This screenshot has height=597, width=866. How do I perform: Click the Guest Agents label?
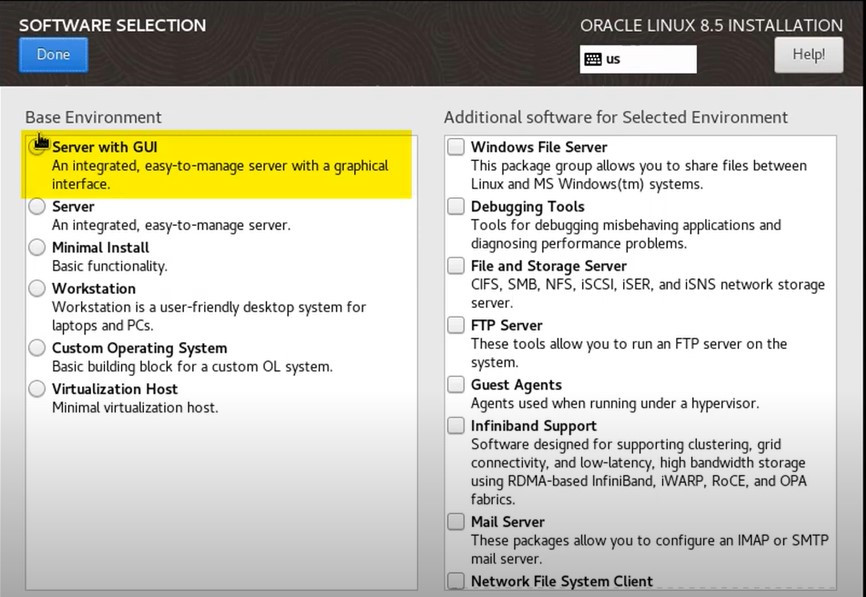516,385
